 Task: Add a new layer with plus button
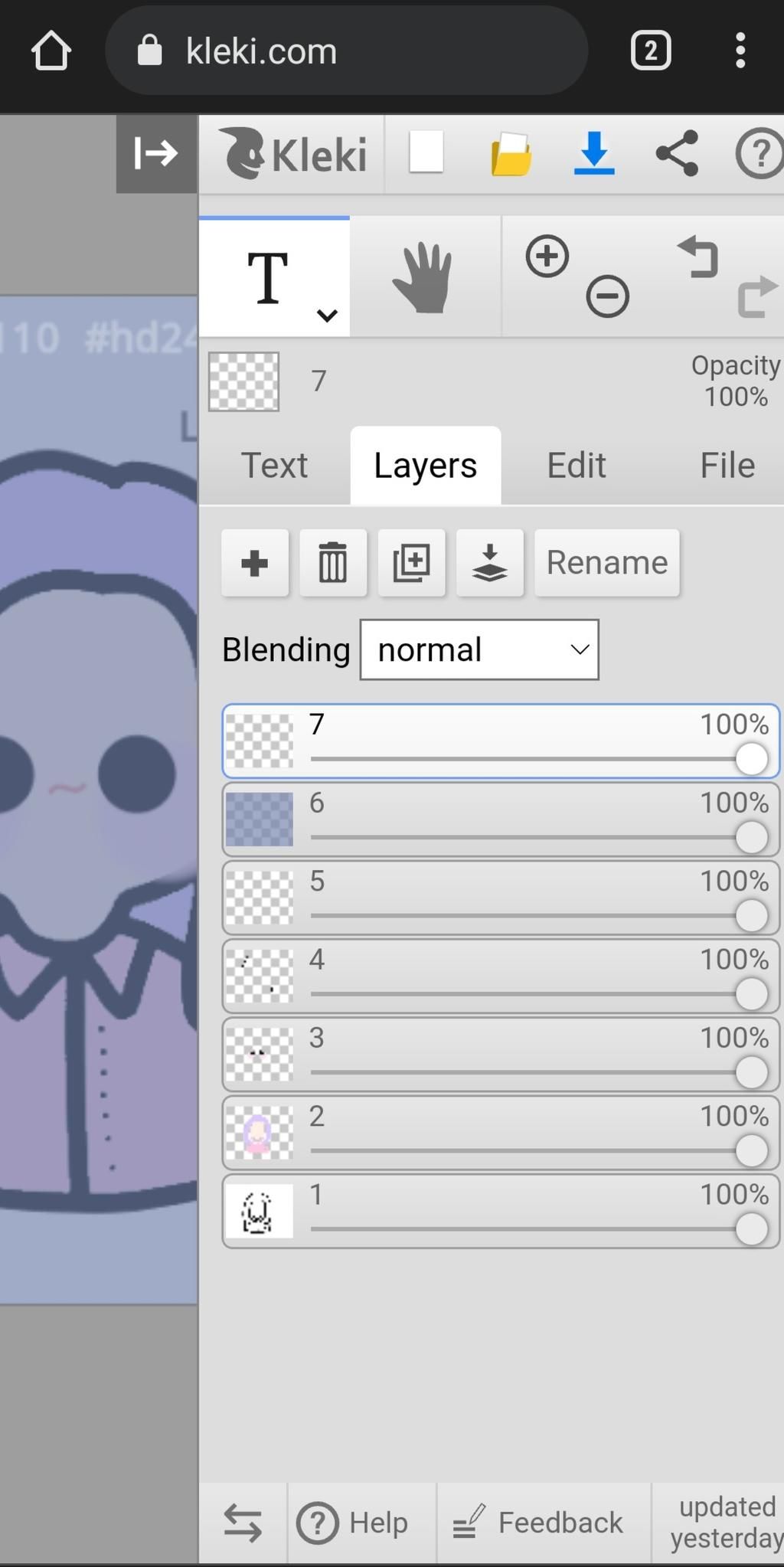tap(254, 563)
